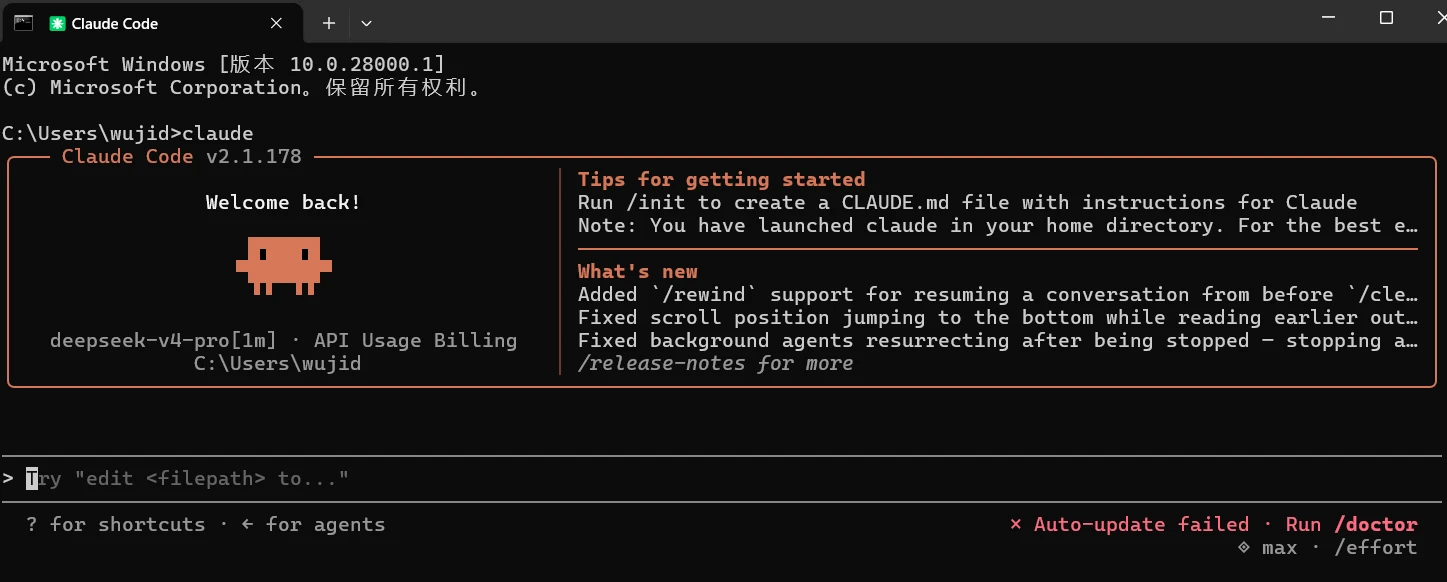Click the "What's new" heading
This screenshot has height=582, width=1447.
[x=638, y=271]
